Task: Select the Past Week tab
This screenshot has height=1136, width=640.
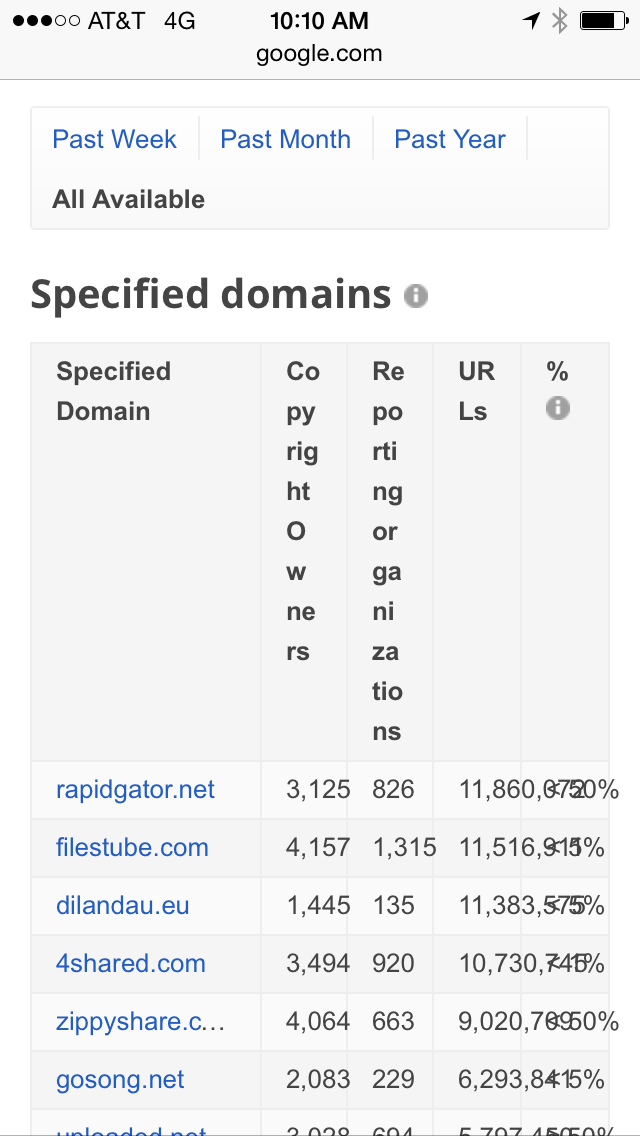Action: 114,139
